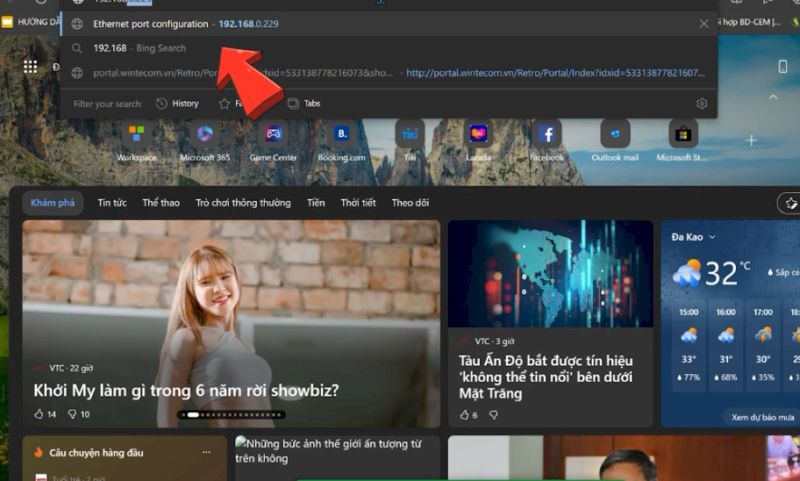This screenshot has width=800, height=481.
Task: Select the 15:00 hourly forecast
Action: (x=689, y=346)
